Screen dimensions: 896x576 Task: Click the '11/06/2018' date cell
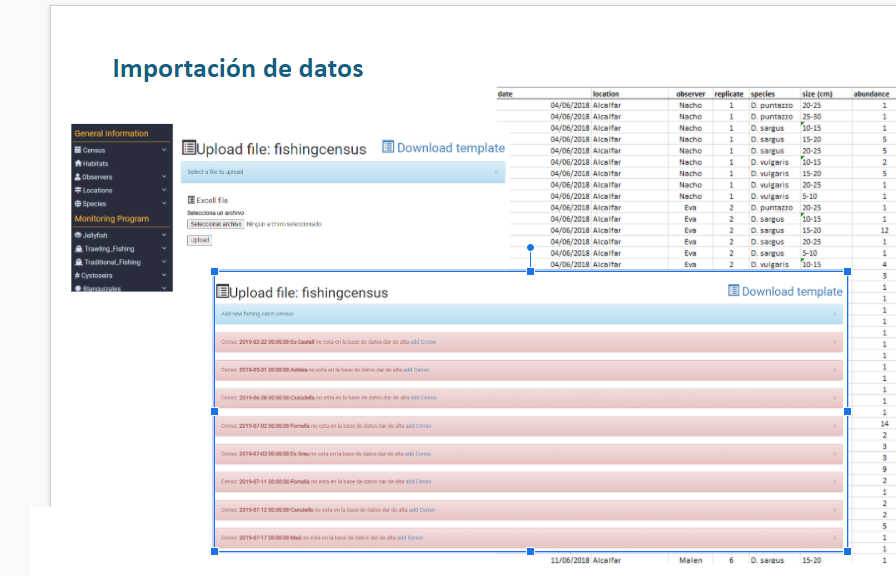coord(570,560)
